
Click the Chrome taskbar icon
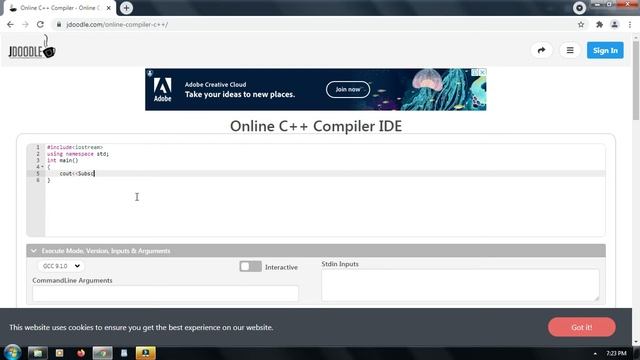(x=102, y=353)
